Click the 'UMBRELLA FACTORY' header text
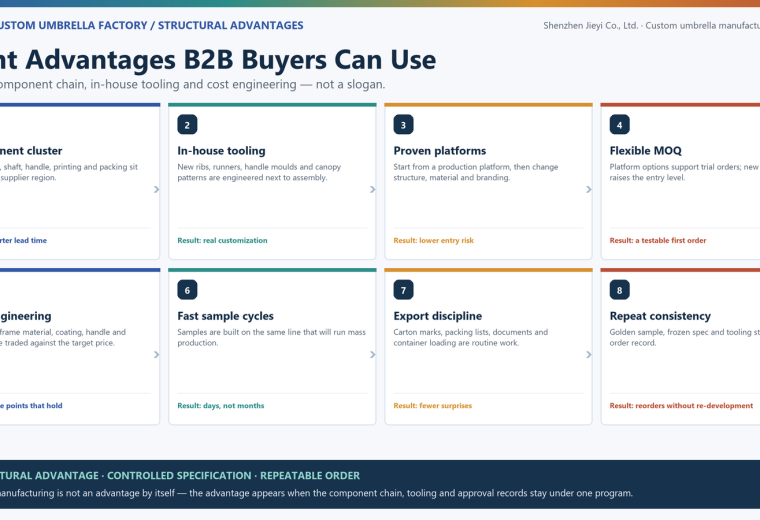This screenshot has width=760, height=520. coord(93,25)
